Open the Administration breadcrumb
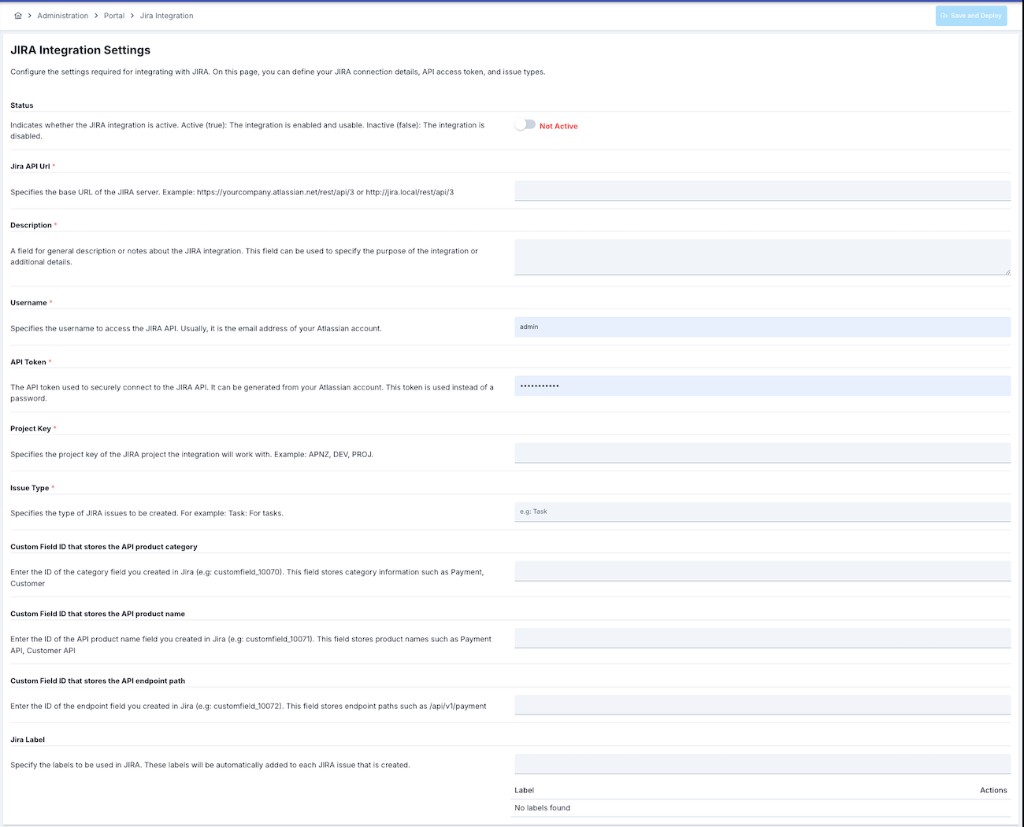The image size is (1024, 827). pyautogui.click(x=63, y=16)
